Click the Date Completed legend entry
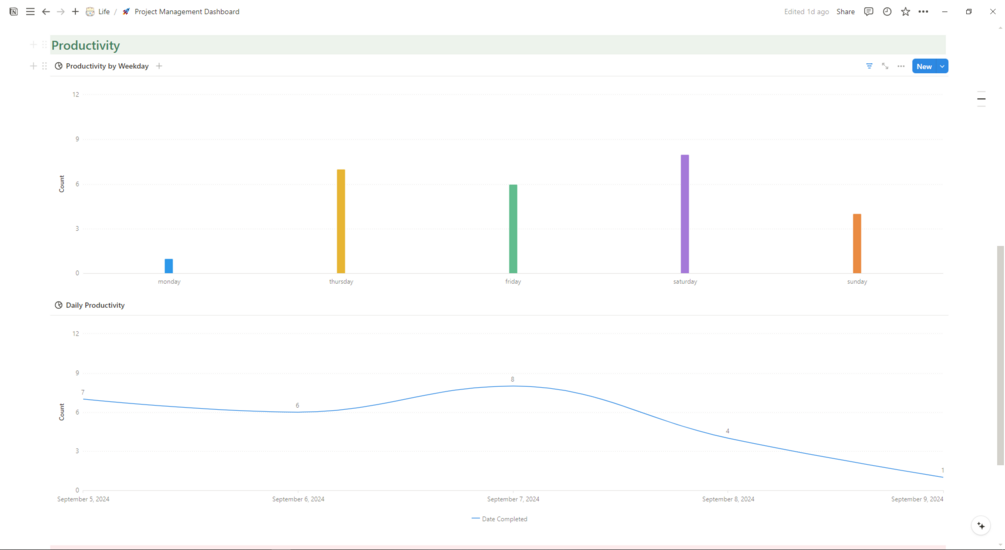The image size is (1005, 550). click(499, 519)
